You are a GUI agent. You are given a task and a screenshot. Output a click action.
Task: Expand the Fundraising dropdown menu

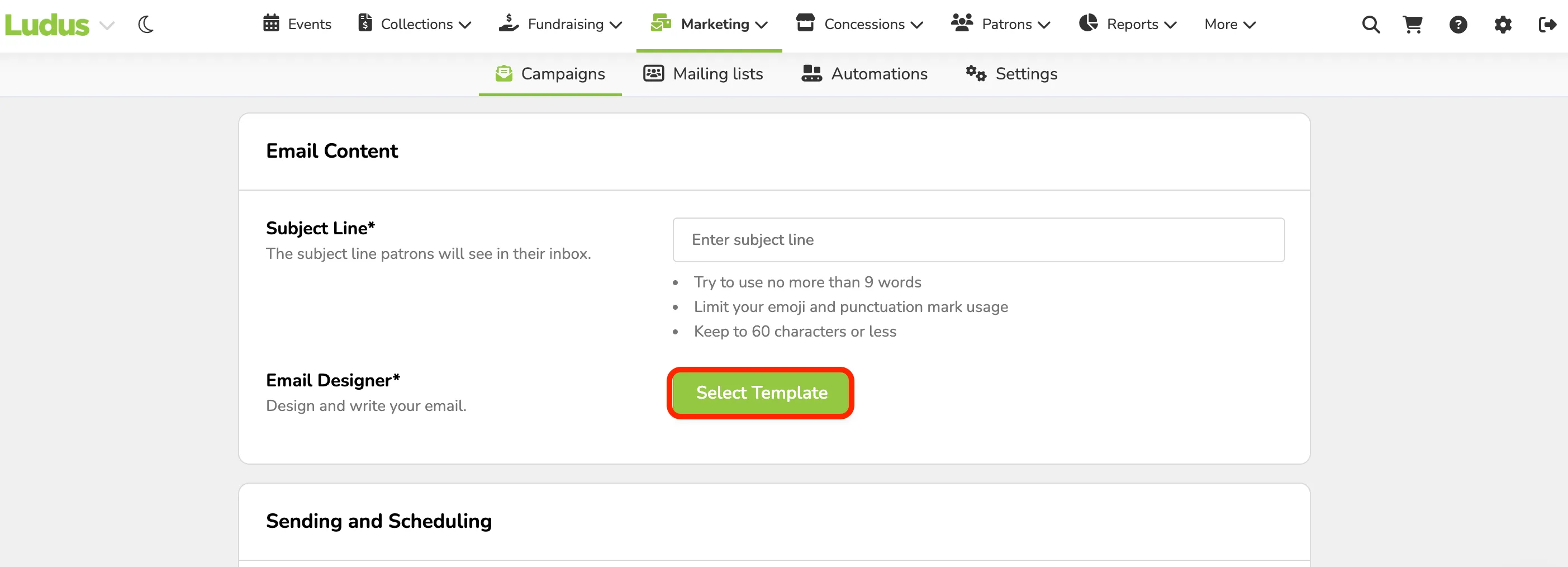point(560,23)
